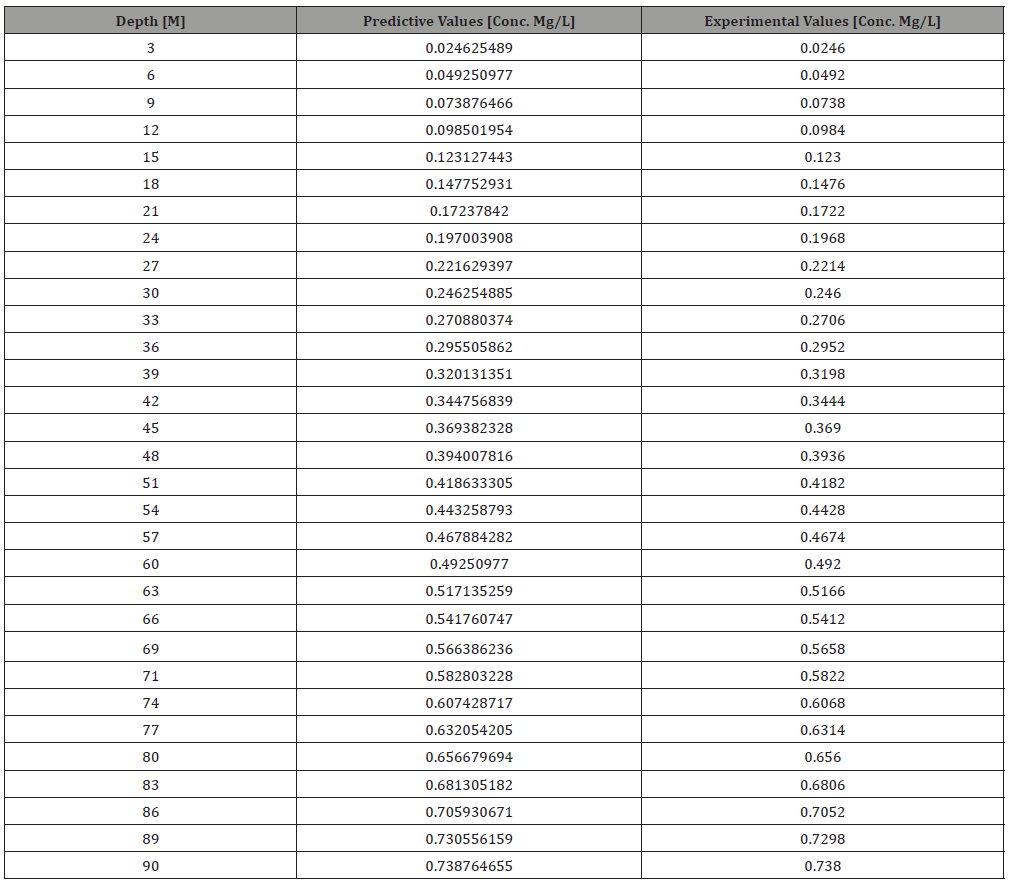Viewport: 1012px width, 892px height.
Task: Select predictive value 0.394007816
Action: tap(469, 457)
